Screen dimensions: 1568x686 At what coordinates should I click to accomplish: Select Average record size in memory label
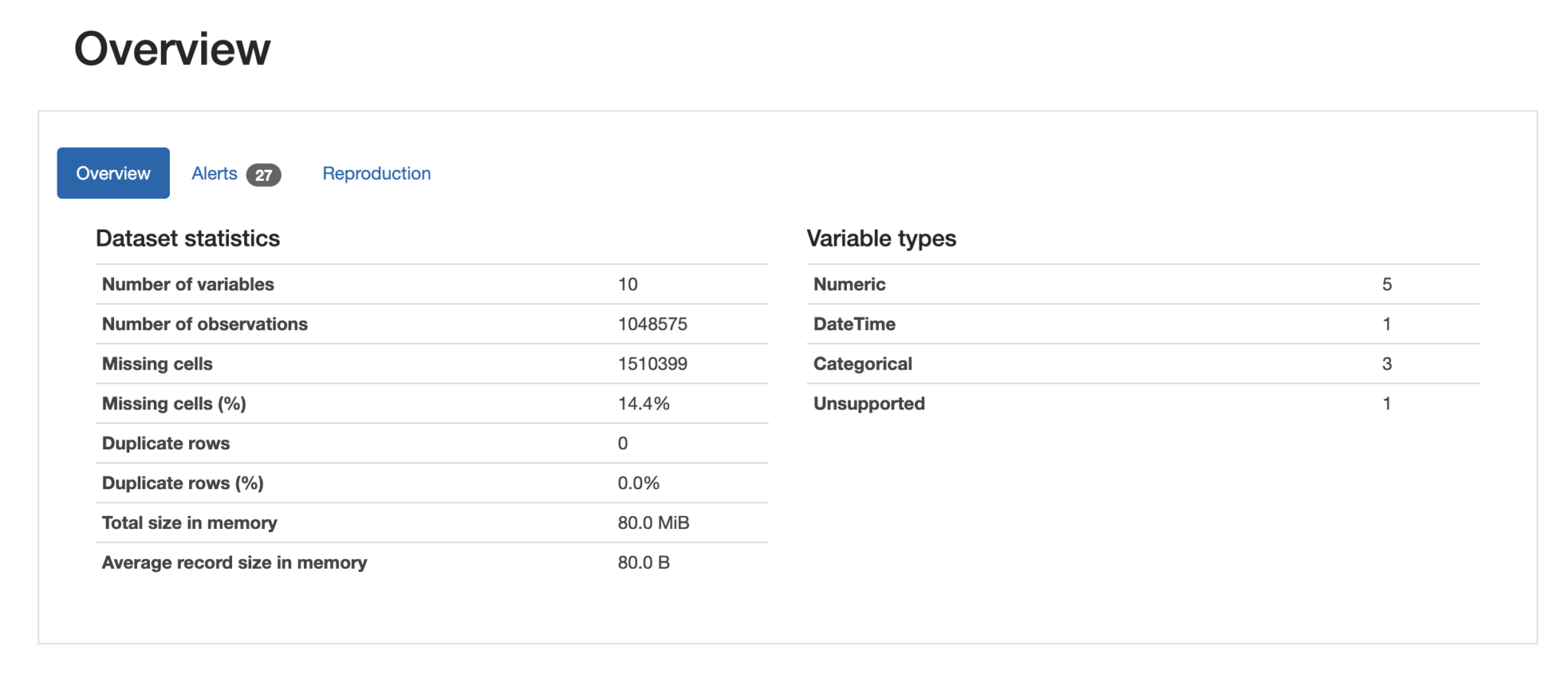234,563
